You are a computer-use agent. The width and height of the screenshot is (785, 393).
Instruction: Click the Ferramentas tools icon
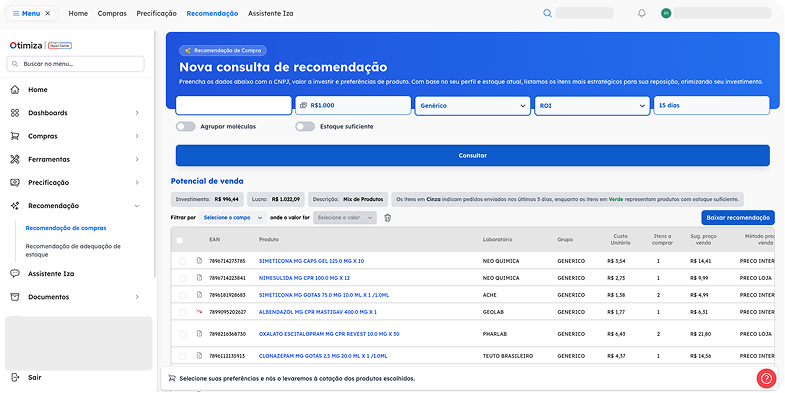pyautogui.click(x=15, y=159)
